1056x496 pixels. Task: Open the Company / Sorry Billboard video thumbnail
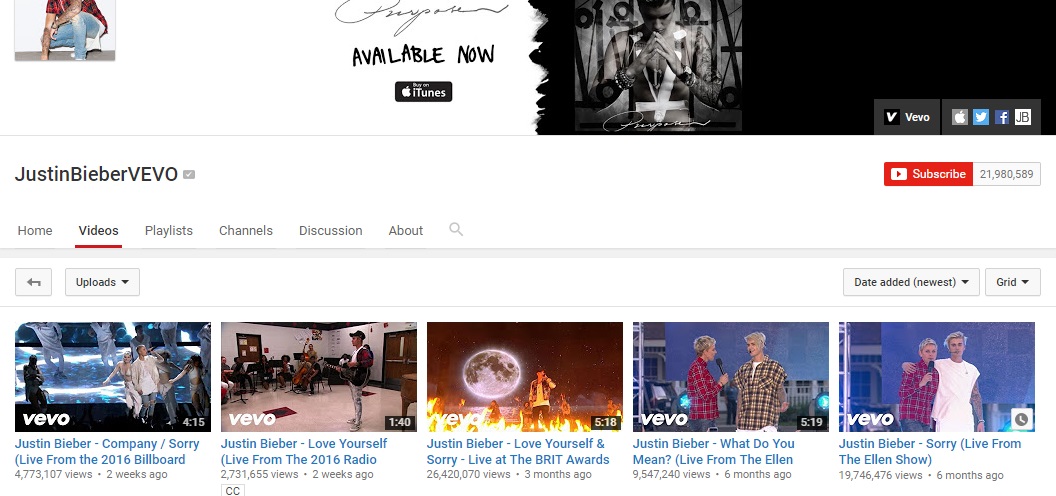[x=112, y=377]
